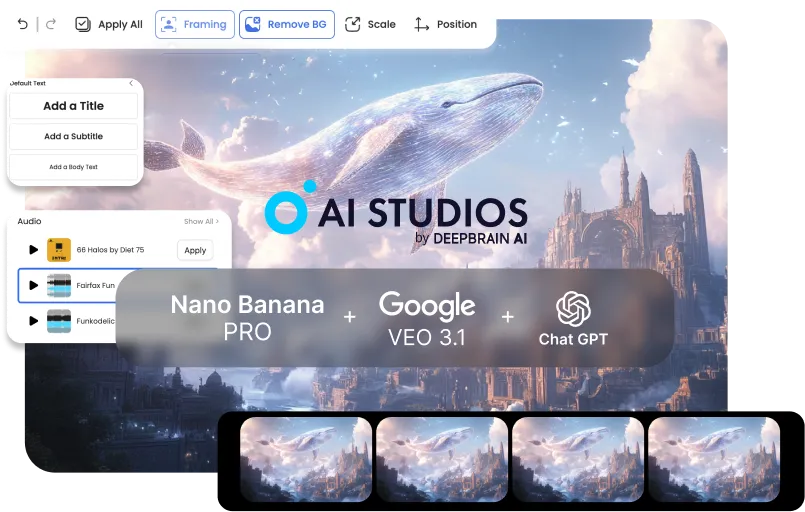Image resolution: width=805 pixels, height=512 pixels.
Task: Activate the Remove BG tool
Action: point(286,24)
